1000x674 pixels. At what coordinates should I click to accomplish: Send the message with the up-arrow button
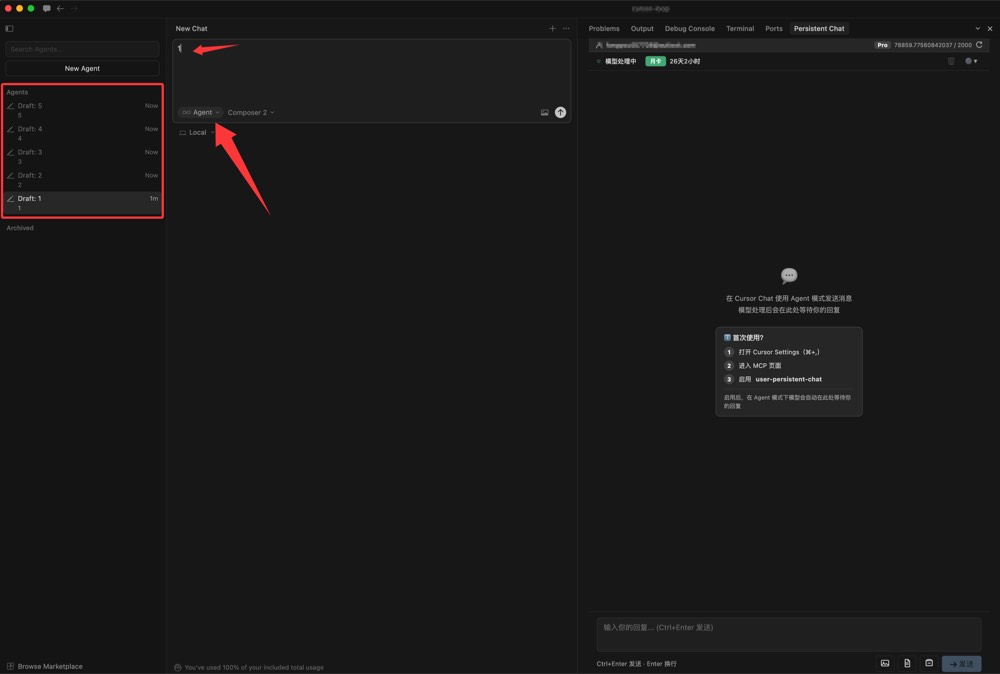(560, 113)
